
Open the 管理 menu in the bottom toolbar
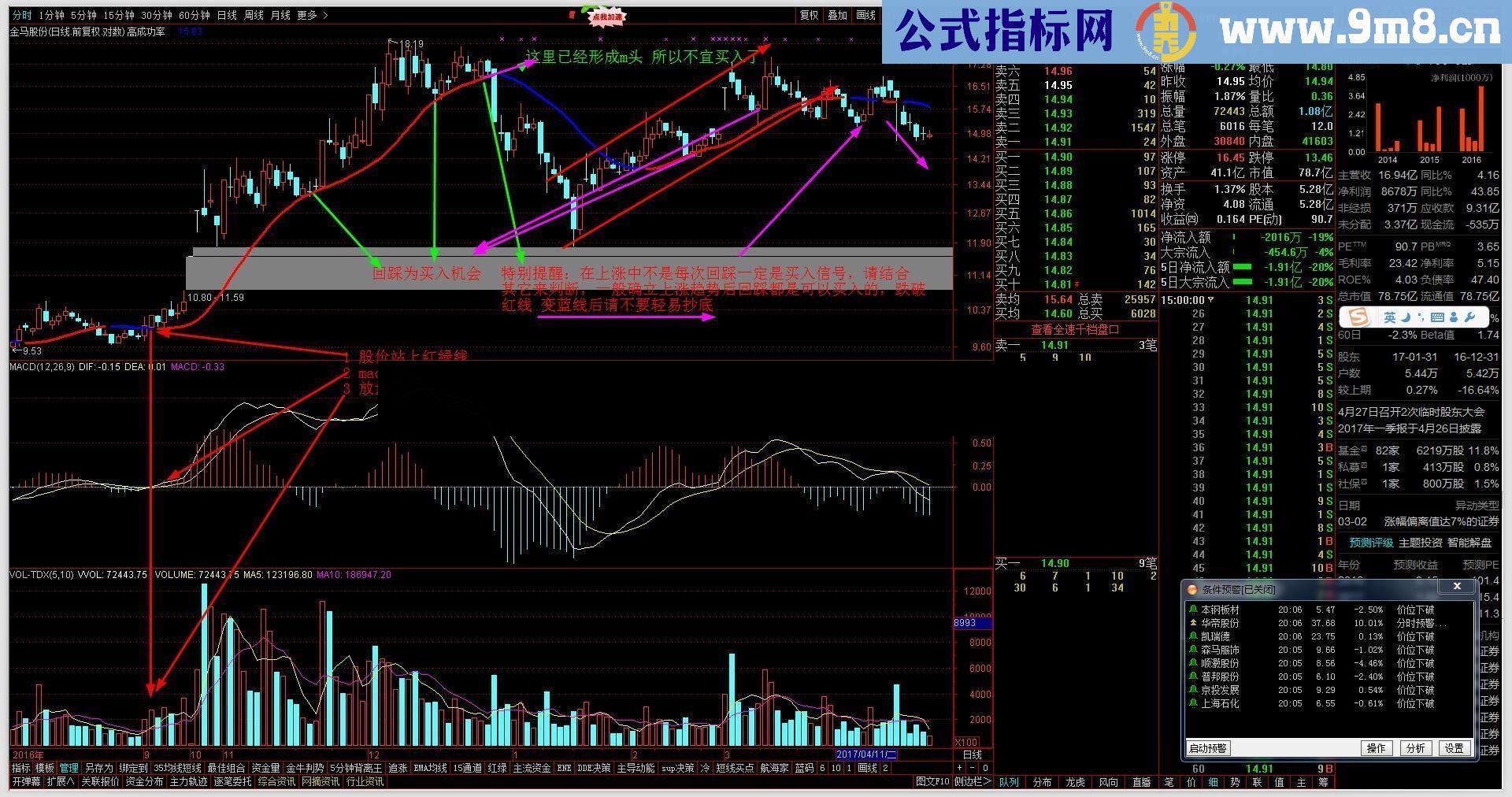[69, 766]
